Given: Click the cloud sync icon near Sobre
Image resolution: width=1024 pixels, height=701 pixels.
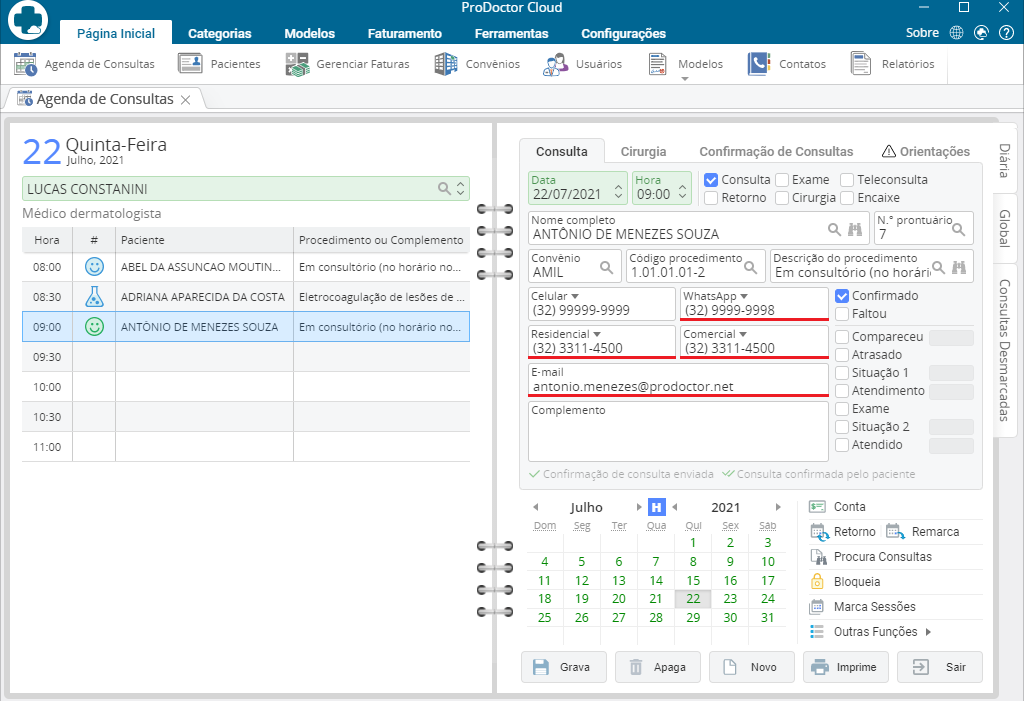Looking at the screenshot, I should tap(981, 33).
